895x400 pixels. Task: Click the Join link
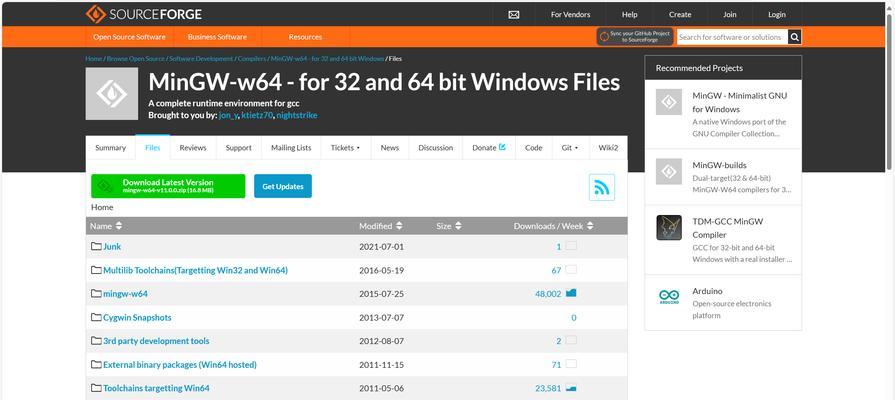tap(730, 15)
